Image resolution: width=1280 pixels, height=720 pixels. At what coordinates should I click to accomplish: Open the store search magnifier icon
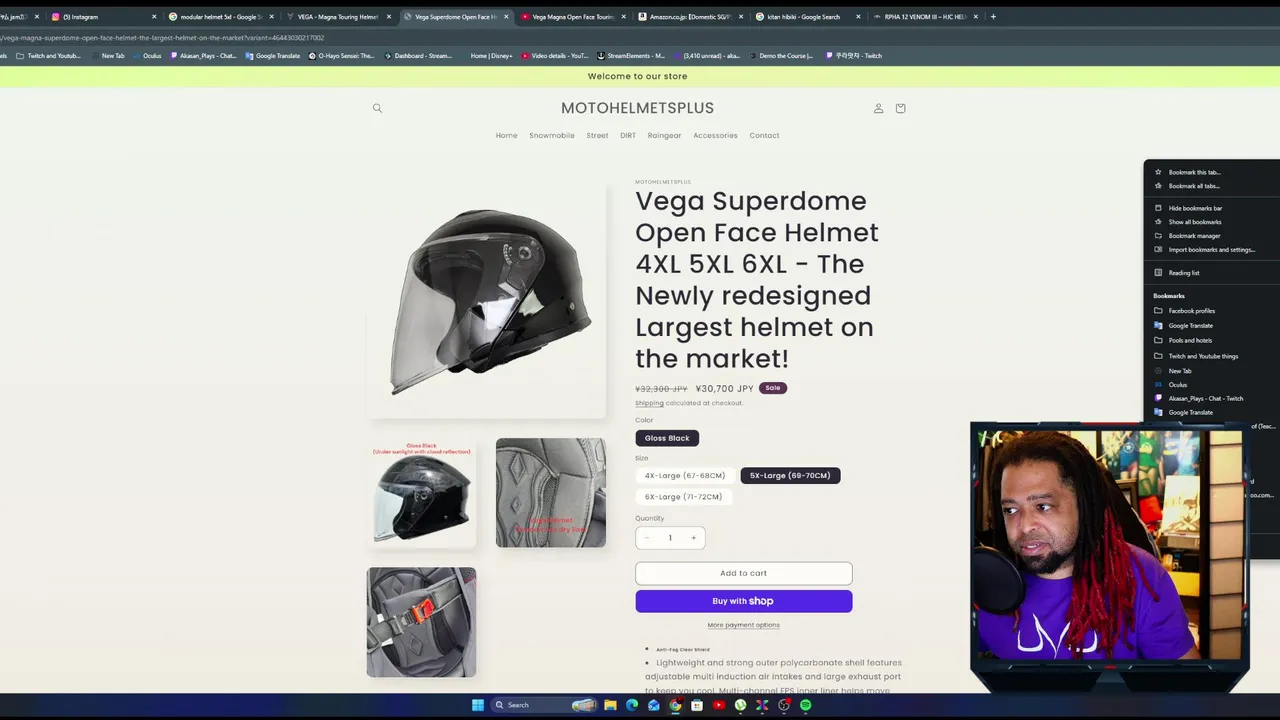[377, 108]
